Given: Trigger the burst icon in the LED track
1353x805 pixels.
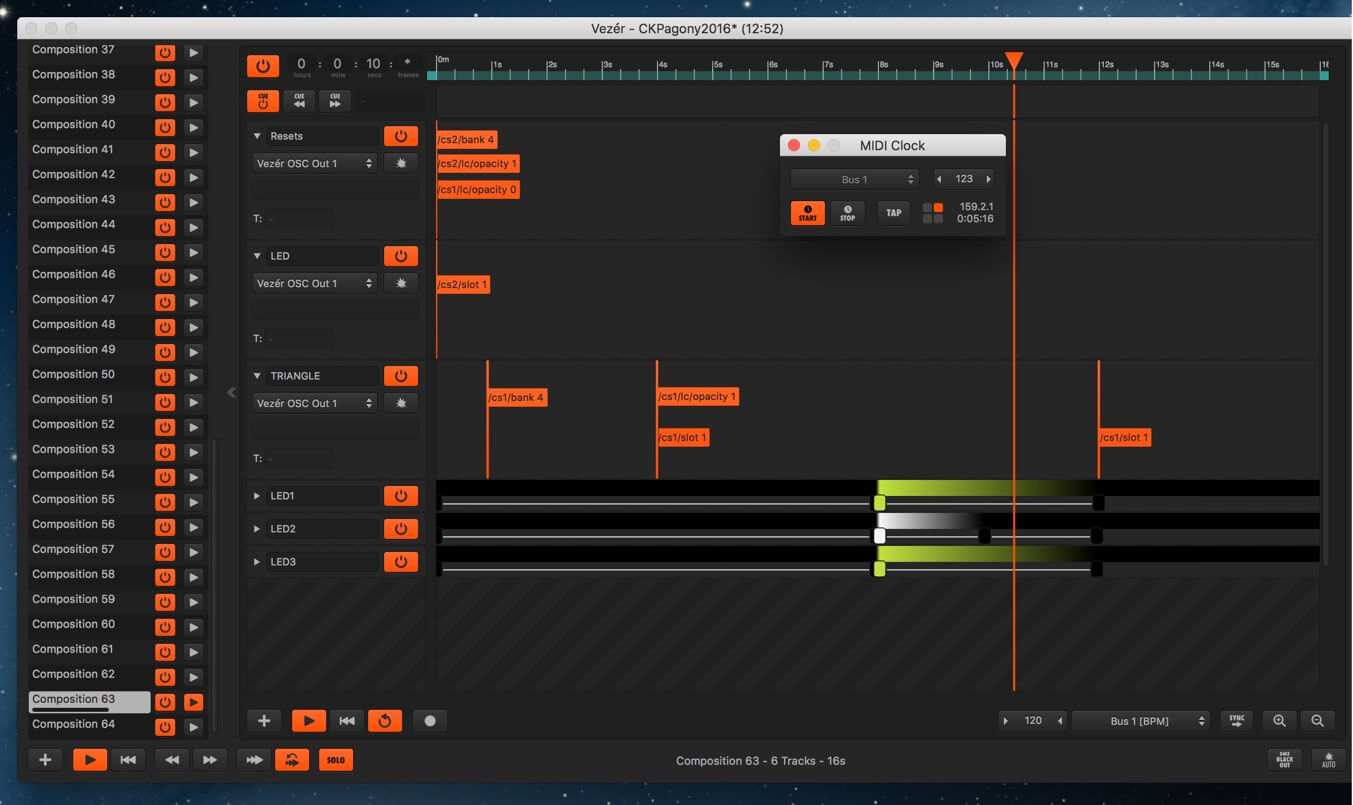Looking at the screenshot, I should (401, 283).
